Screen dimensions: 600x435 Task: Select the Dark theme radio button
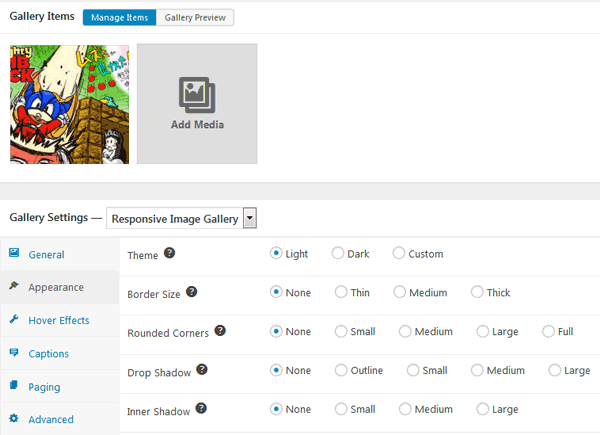coord(338,254)
